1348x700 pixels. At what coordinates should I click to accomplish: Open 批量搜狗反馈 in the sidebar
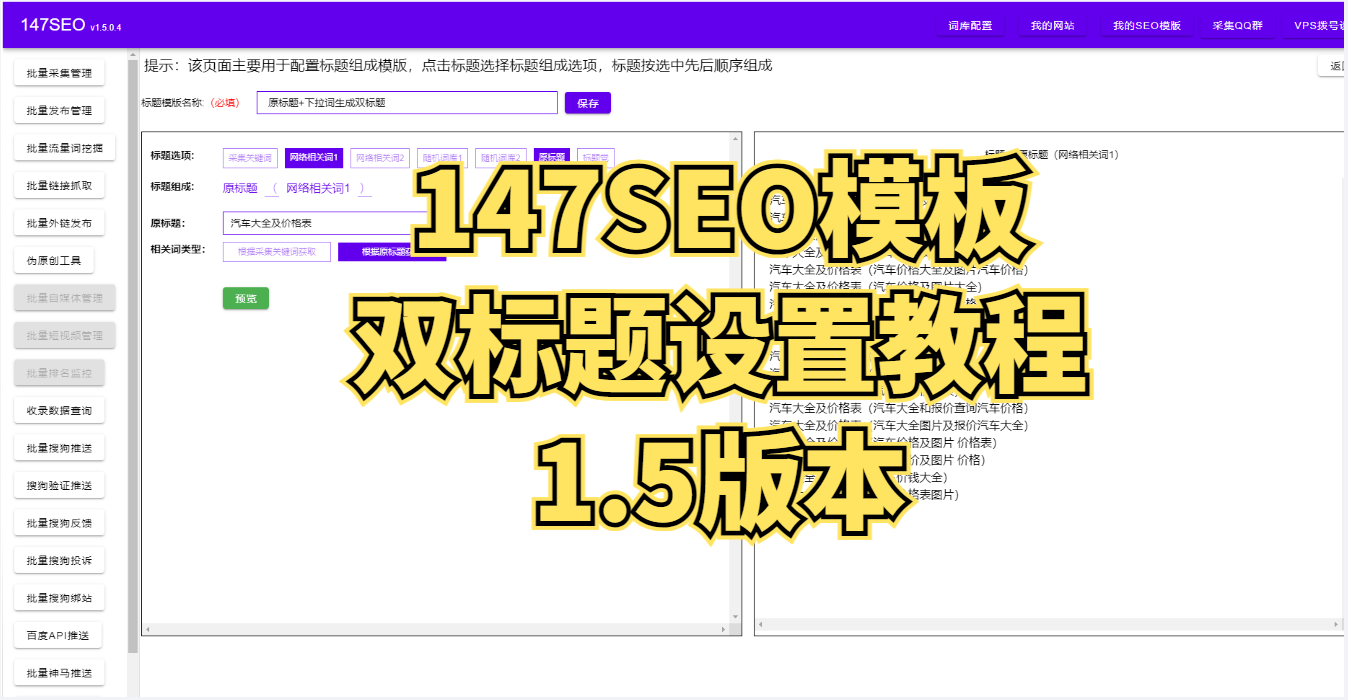59,523
